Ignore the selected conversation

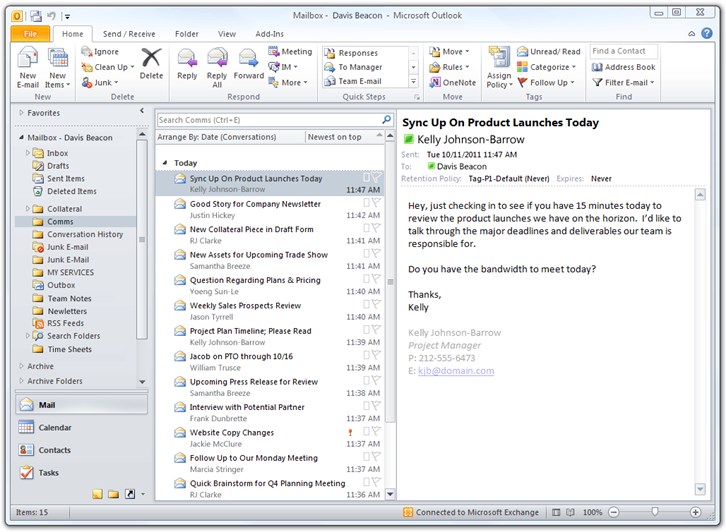[100, 51]
